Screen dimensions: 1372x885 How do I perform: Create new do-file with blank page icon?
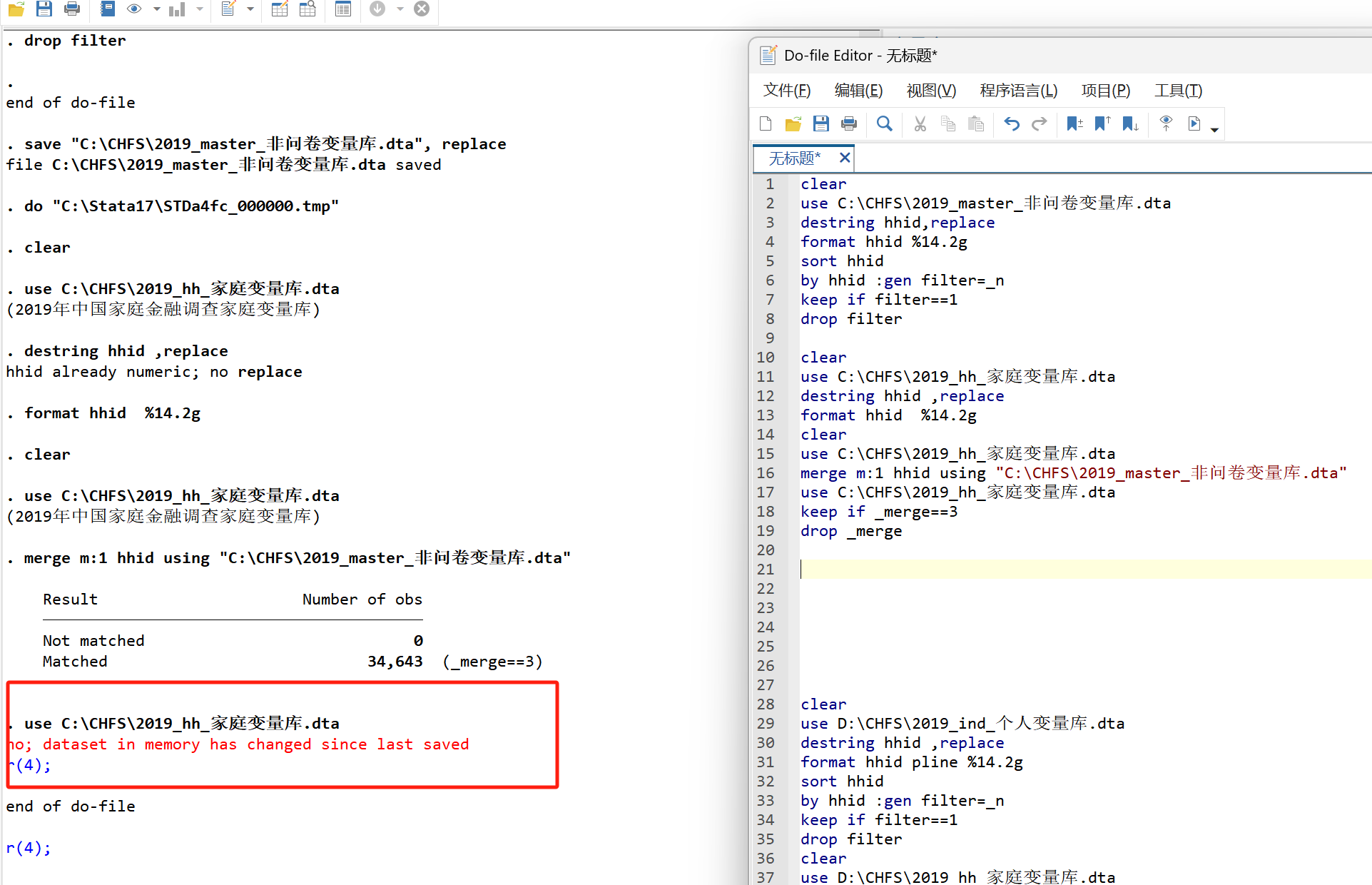click(x=766, y=124)
